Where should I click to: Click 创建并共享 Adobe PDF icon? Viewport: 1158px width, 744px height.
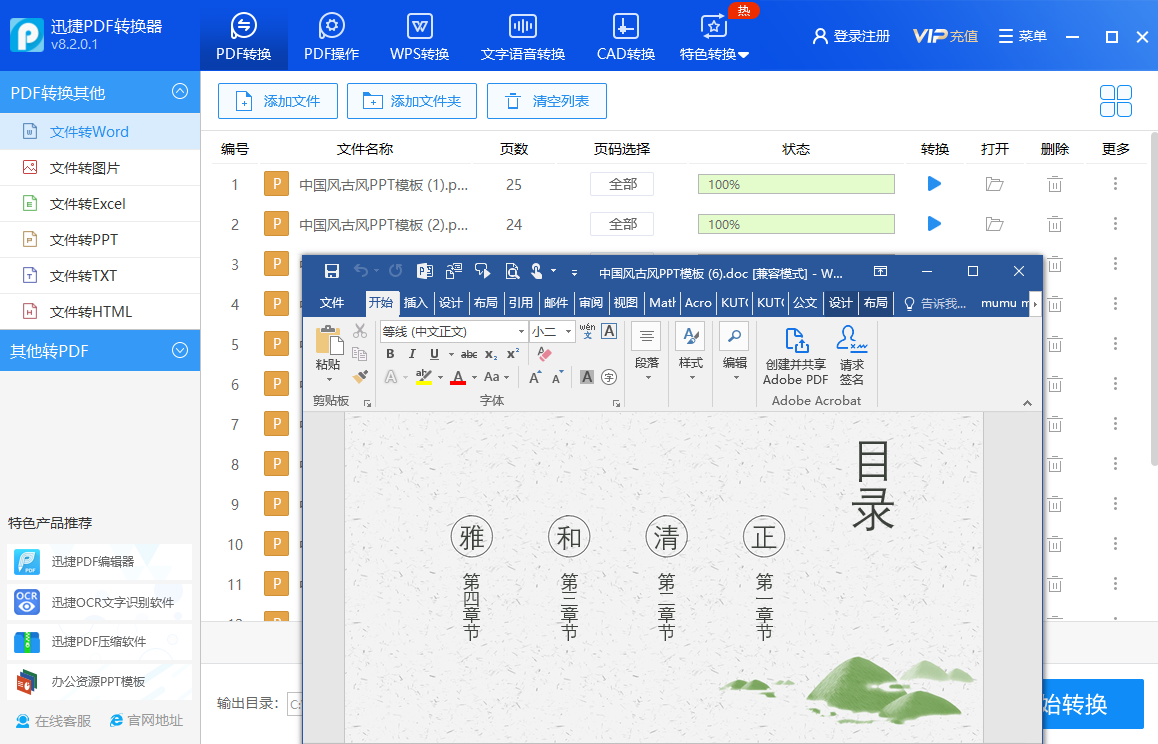[x=795, y=356]
